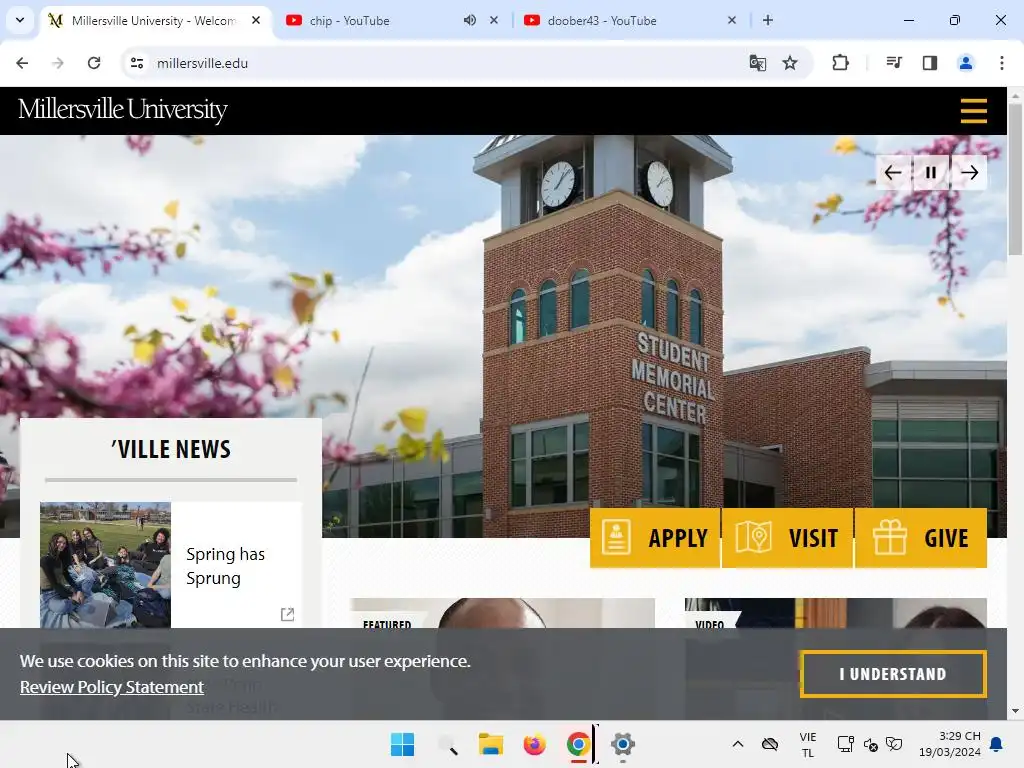
Task: Click the battery tray icon
Action: (894, 744)
